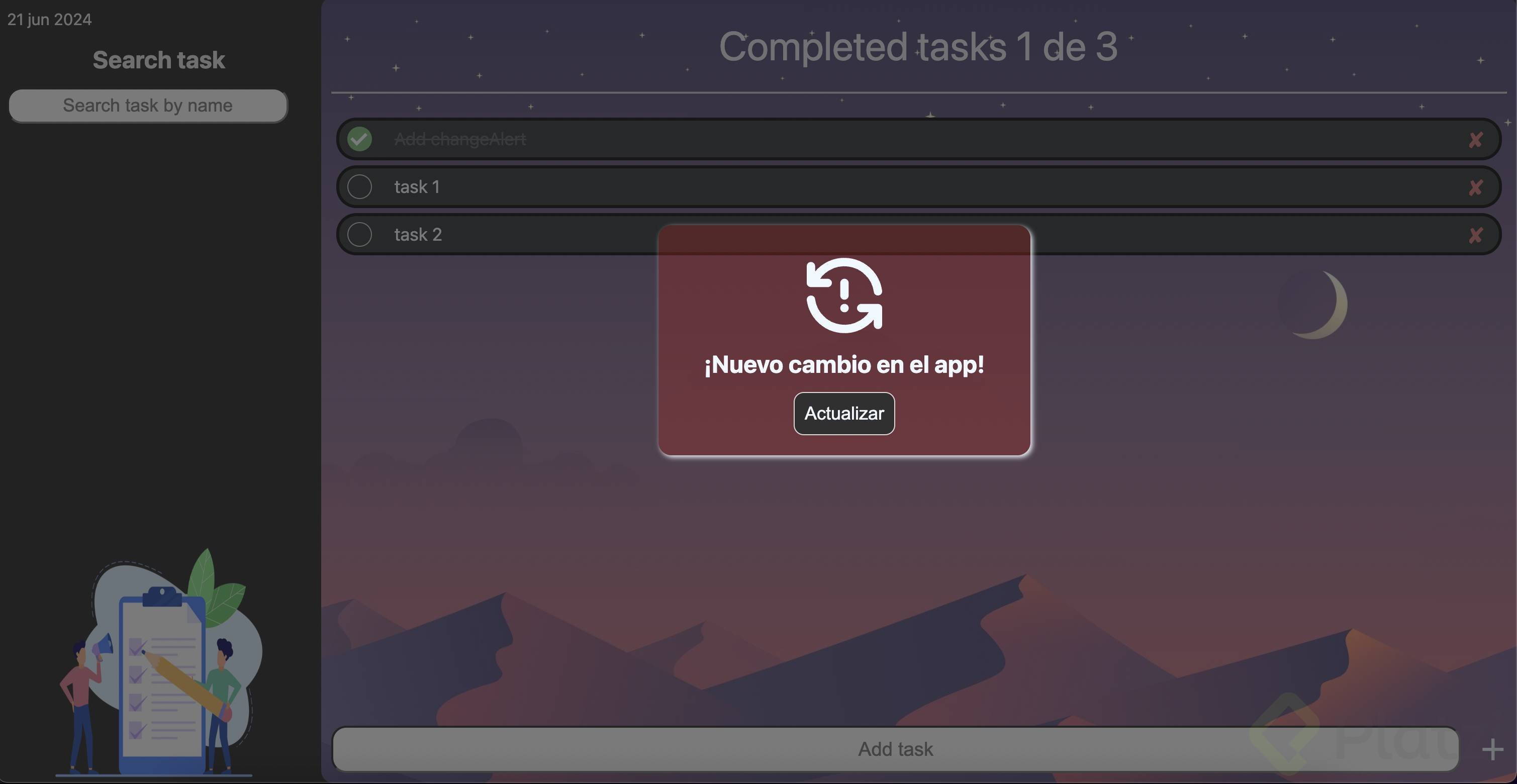Delete the Add changeAlert task

click(x=1475, y=140)
